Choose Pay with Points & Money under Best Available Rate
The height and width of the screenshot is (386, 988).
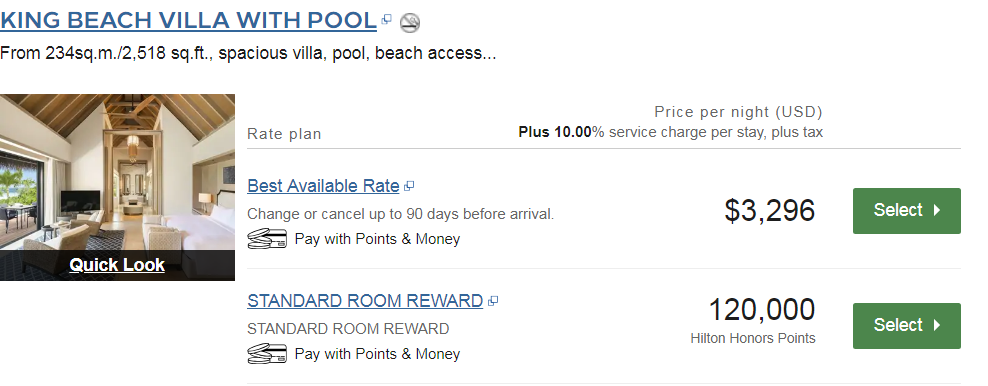(x=377, y=239)
